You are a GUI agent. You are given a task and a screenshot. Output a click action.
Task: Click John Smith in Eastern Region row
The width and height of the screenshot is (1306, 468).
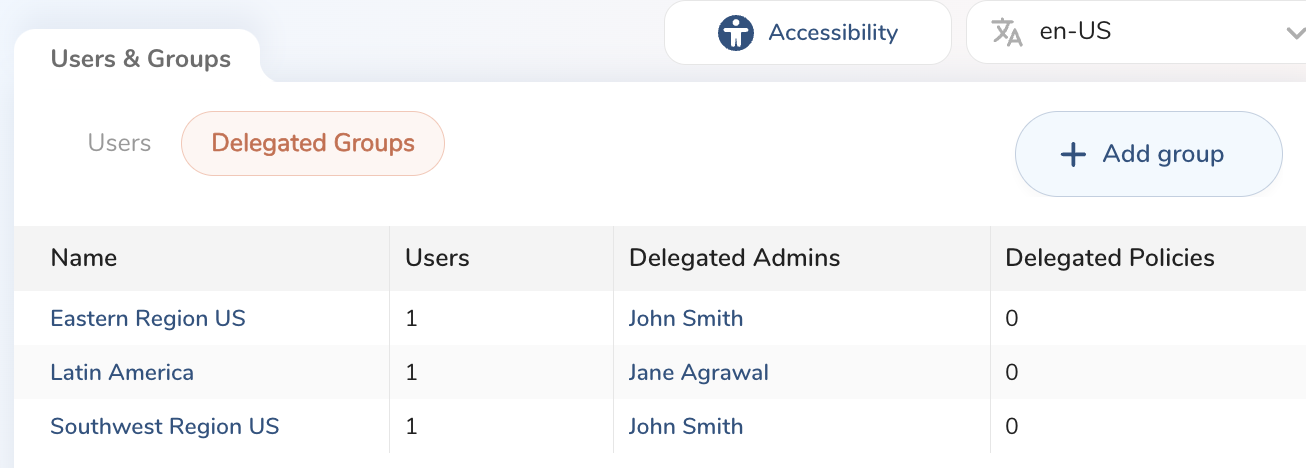(686, 319)
